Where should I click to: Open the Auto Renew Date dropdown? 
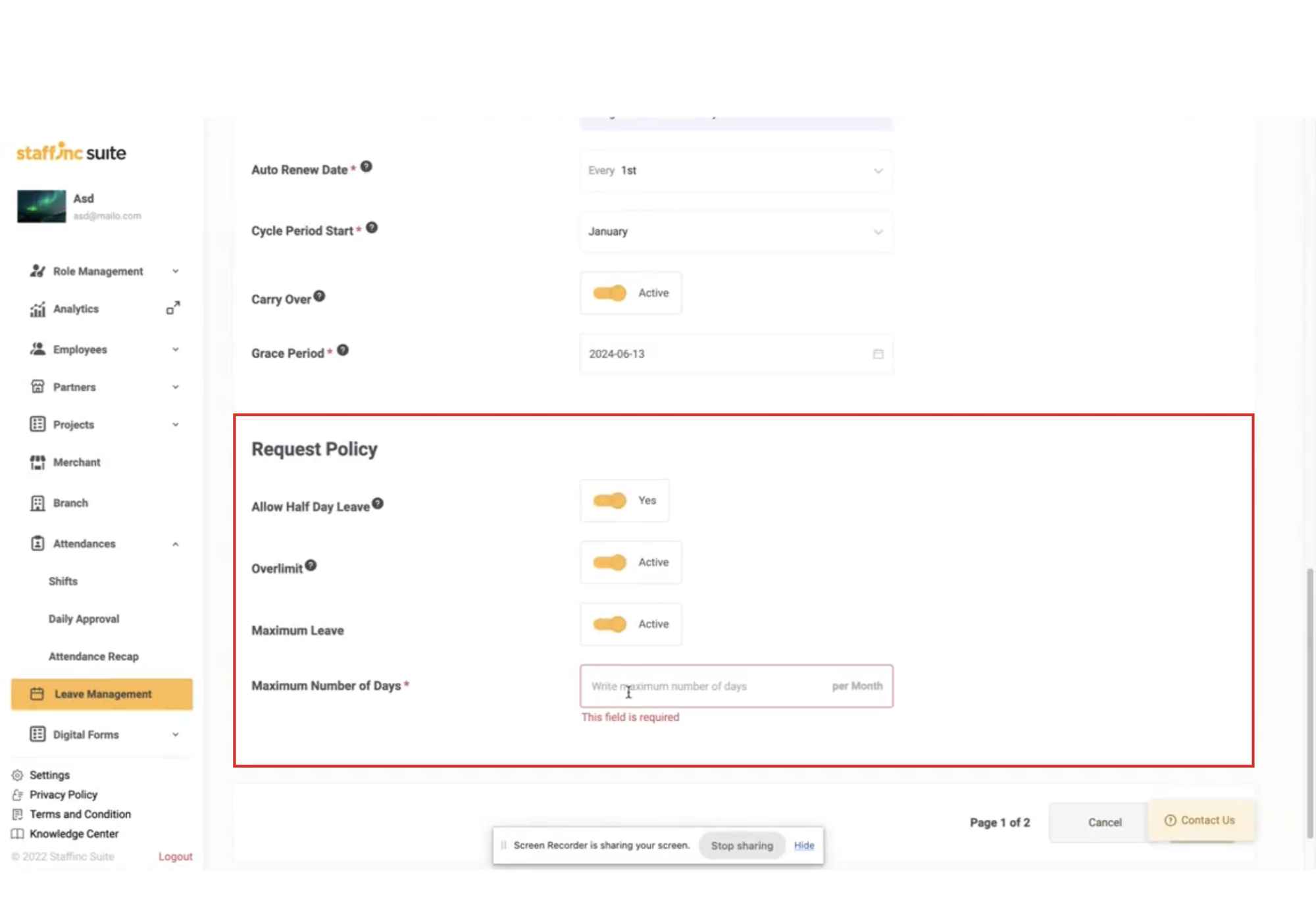(736, 170)
